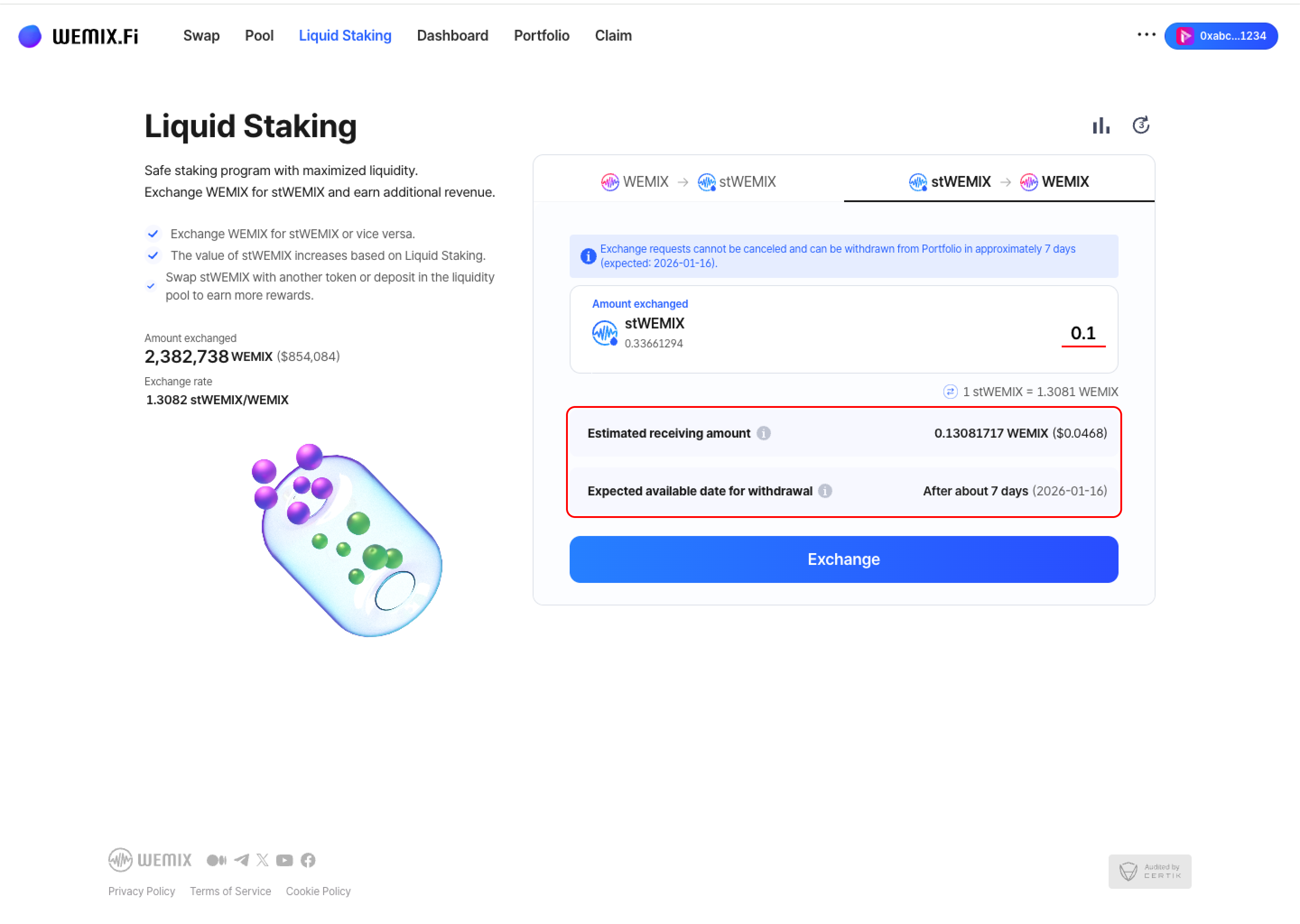This screenshot has height=924, width=1300.
Task: Click the refresh timer icon
Action: click(x=1140, y=125)
